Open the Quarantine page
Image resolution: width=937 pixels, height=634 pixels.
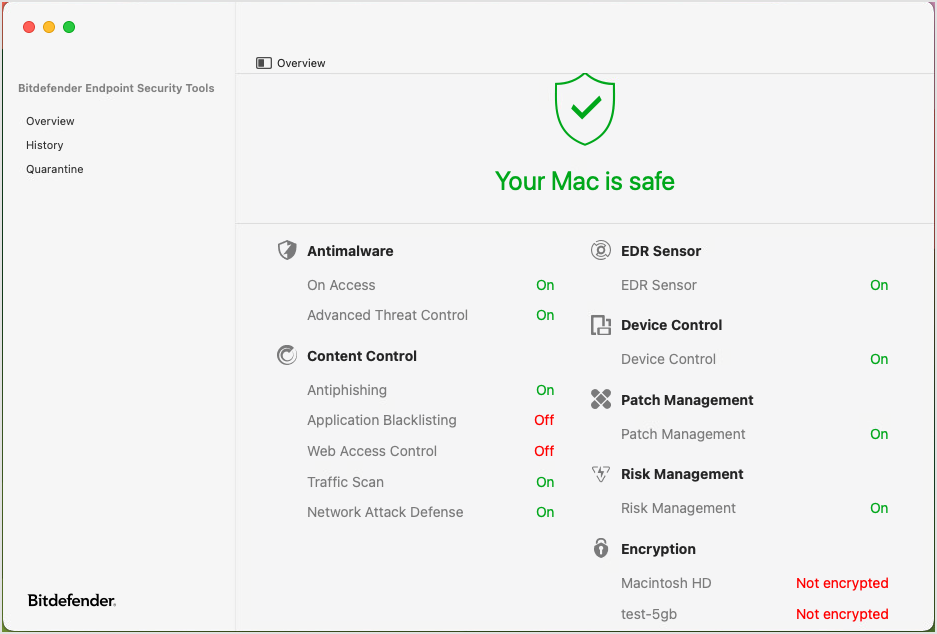[55, 169]
